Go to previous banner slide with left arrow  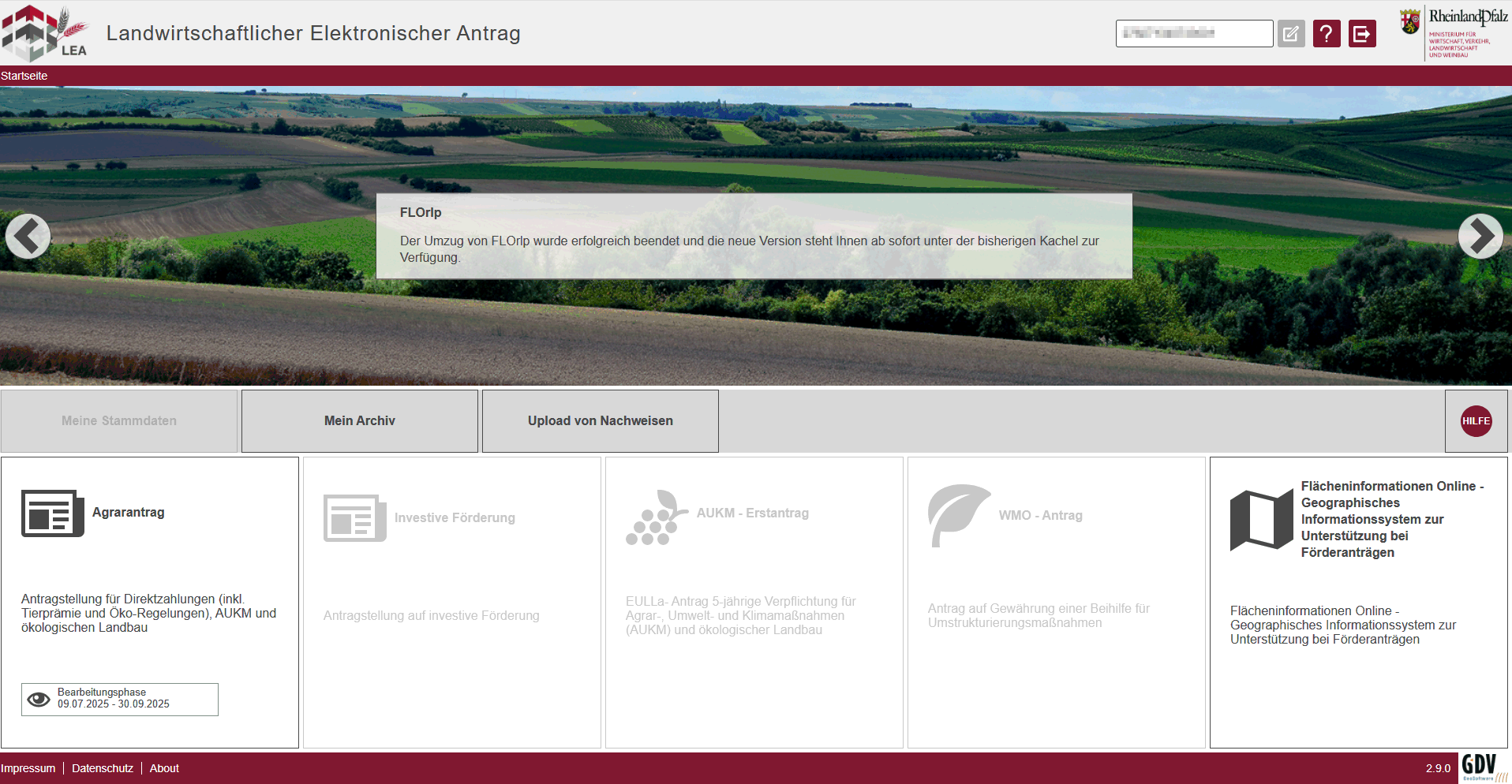[28, 236]
